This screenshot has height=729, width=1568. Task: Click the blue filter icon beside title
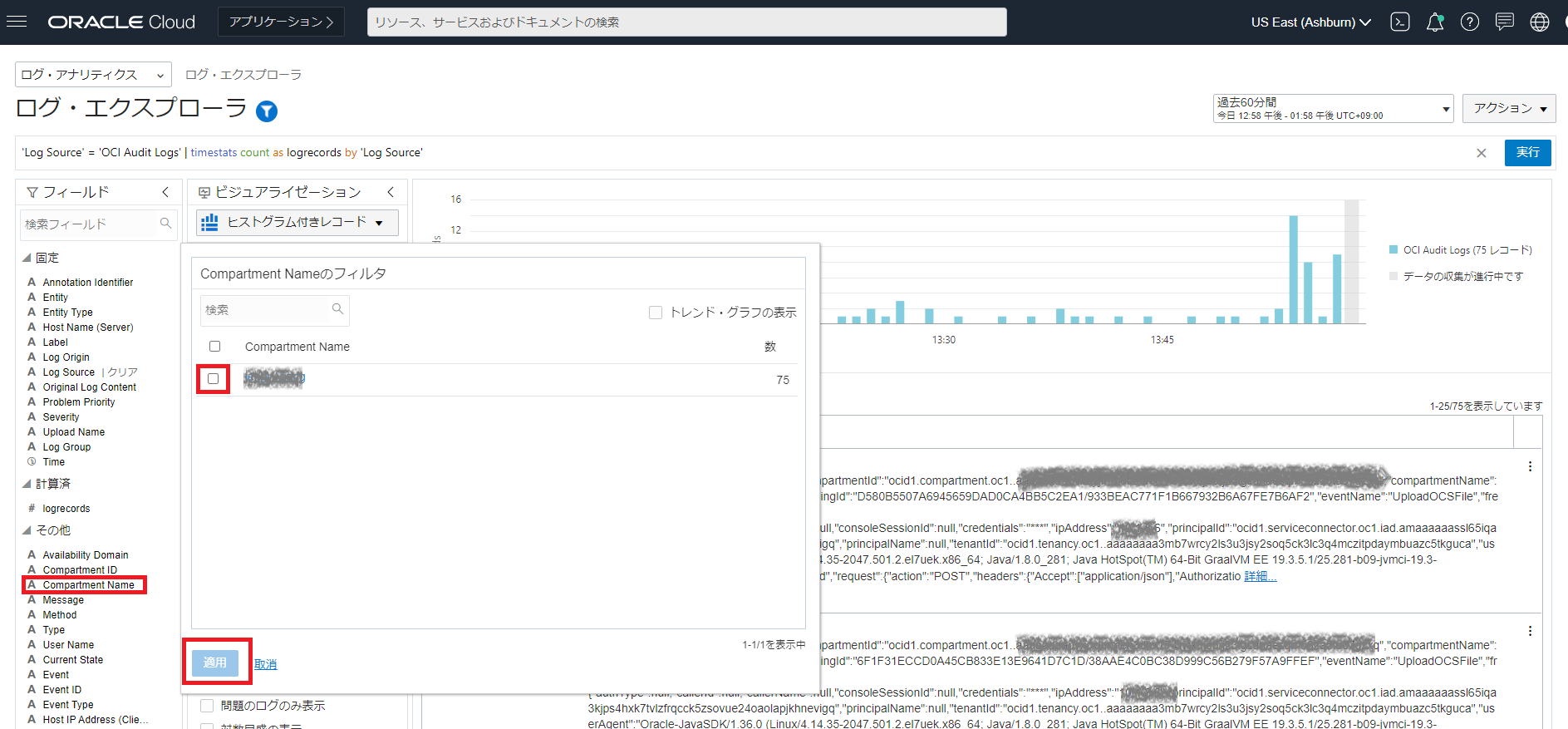(267, 111)
